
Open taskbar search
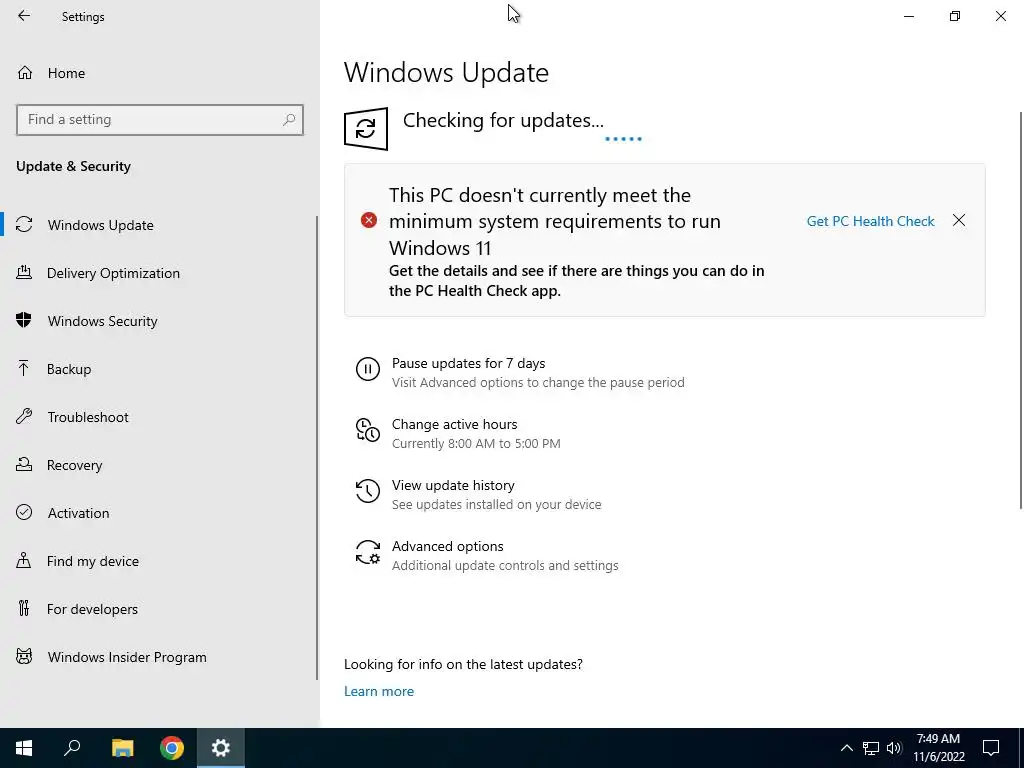pyautogui.click(x=72, y=748)
